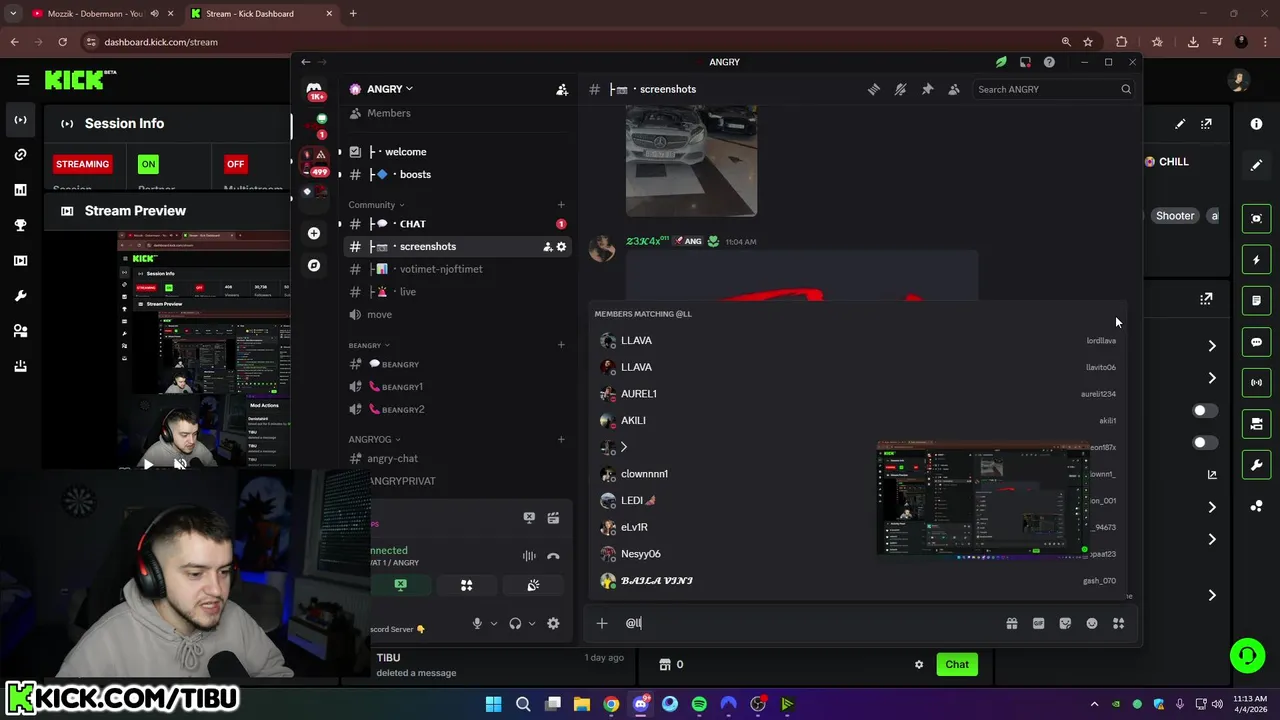Collapse the Community category
This screenshot has height=720, width=1280.
376,205
